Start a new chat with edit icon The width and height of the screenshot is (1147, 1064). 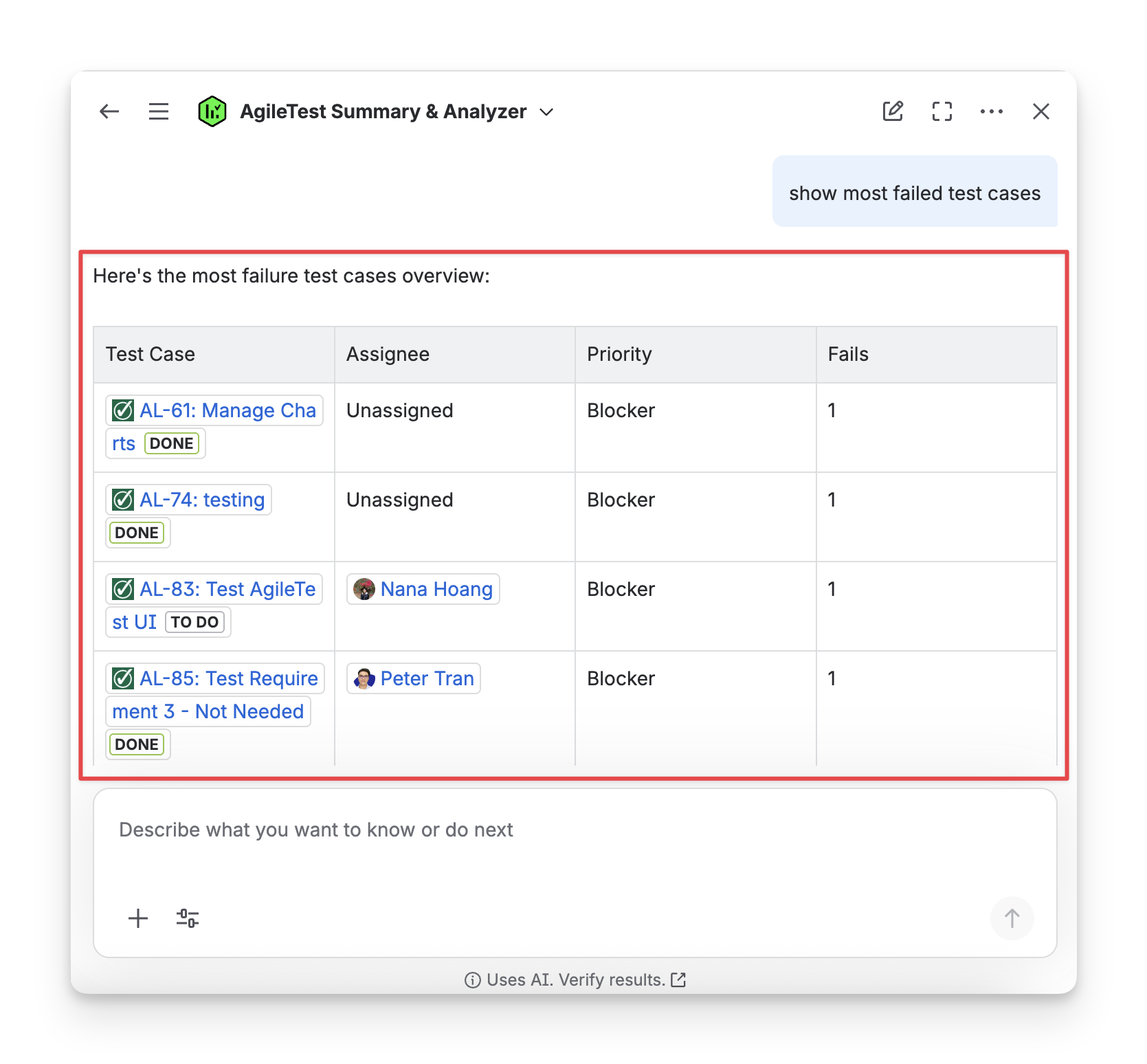click(892, 111)
